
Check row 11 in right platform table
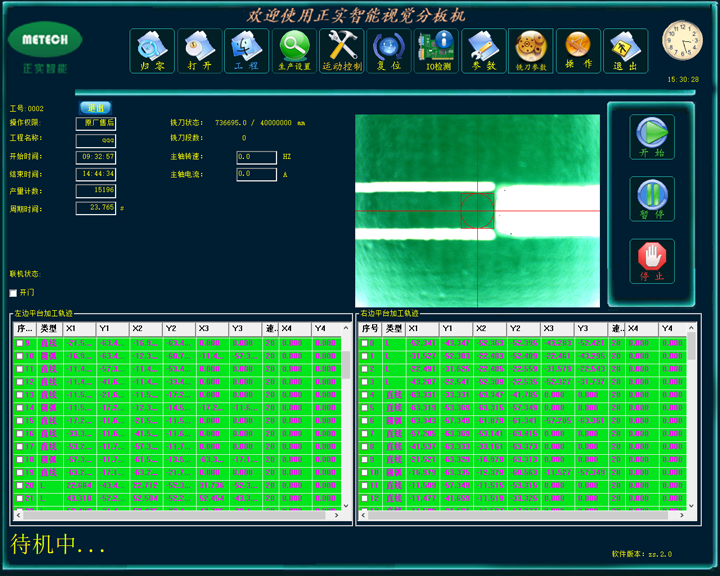coord(365,486)
